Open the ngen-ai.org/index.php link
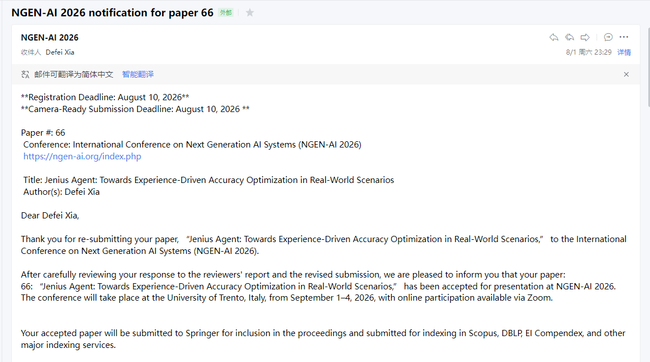Viewport: 650px width, 362px height. click(82, 156)
